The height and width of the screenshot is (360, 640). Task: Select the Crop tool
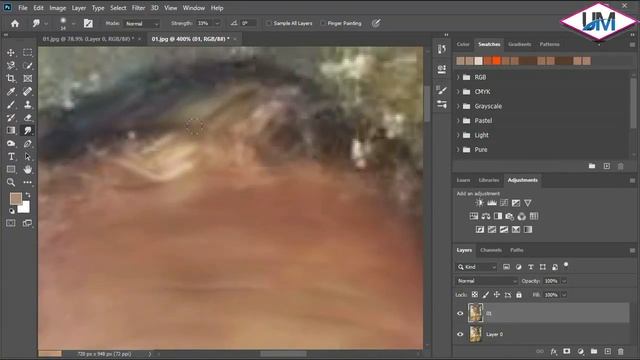(11, 78)
